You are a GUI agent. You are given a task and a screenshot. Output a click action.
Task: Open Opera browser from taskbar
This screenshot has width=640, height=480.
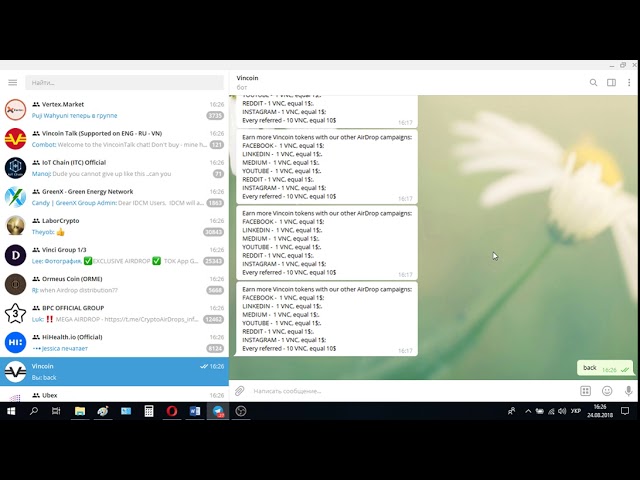(x=172, y=411)
